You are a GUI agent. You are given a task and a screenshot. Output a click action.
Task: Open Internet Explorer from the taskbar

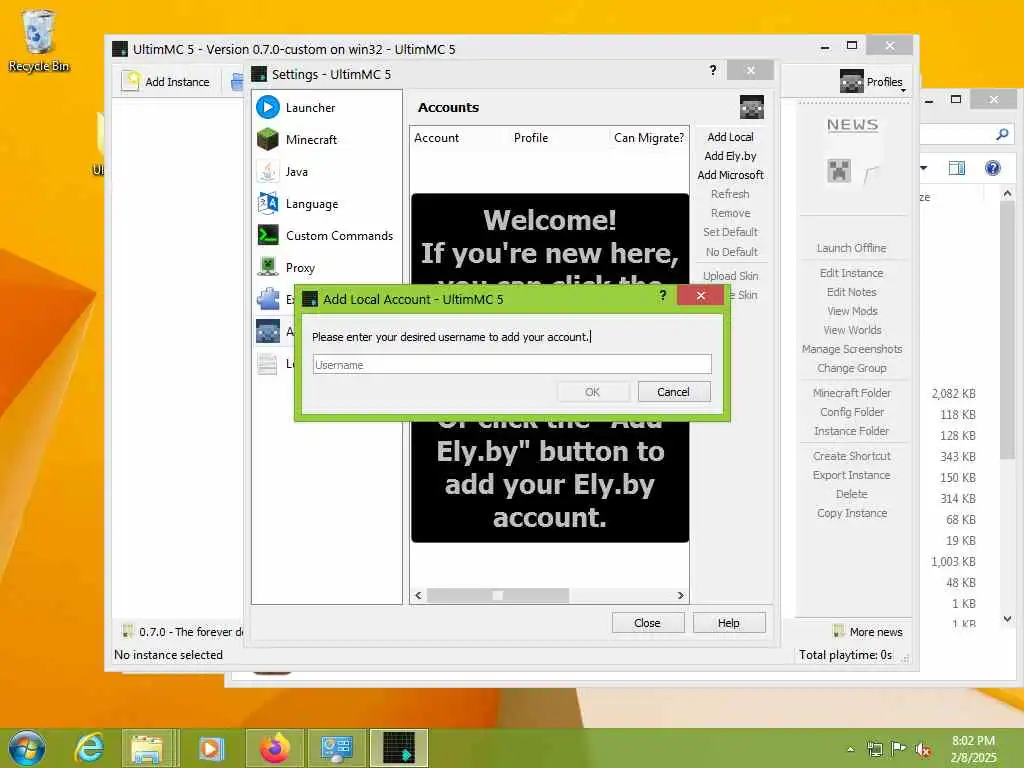tap(89, 748)
